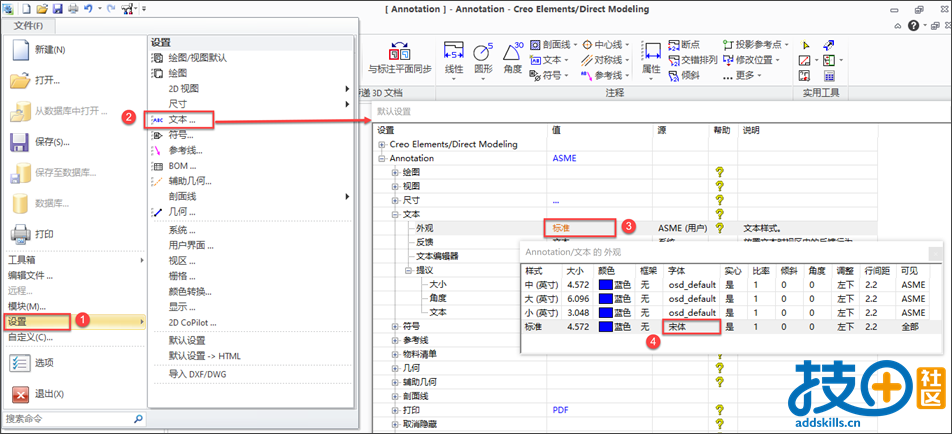Click the 修改位置 icon in ribbon
Screen dimensions: 952x434
pos(728,60)
